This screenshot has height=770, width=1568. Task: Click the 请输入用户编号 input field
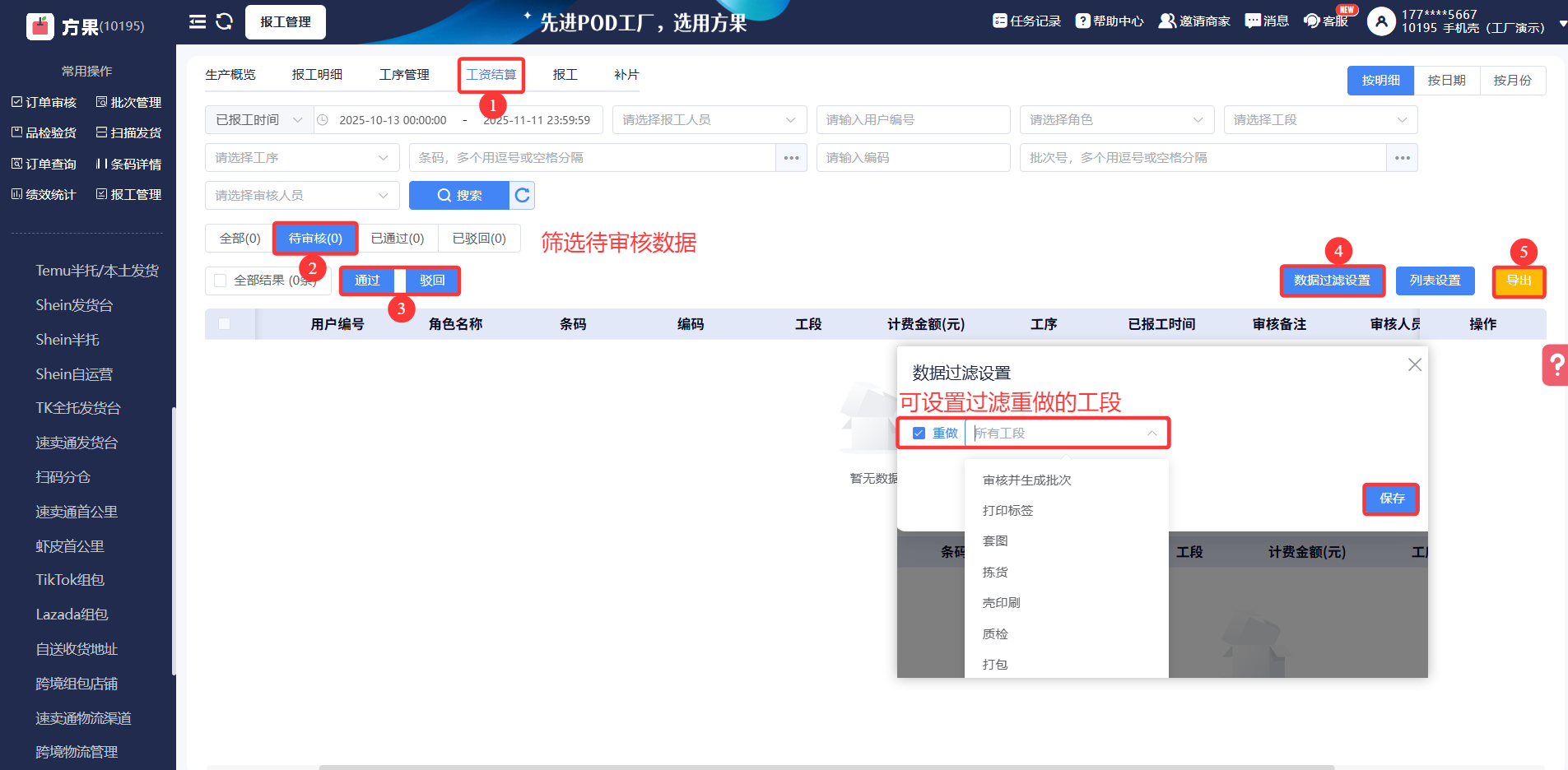coord(913,120)
